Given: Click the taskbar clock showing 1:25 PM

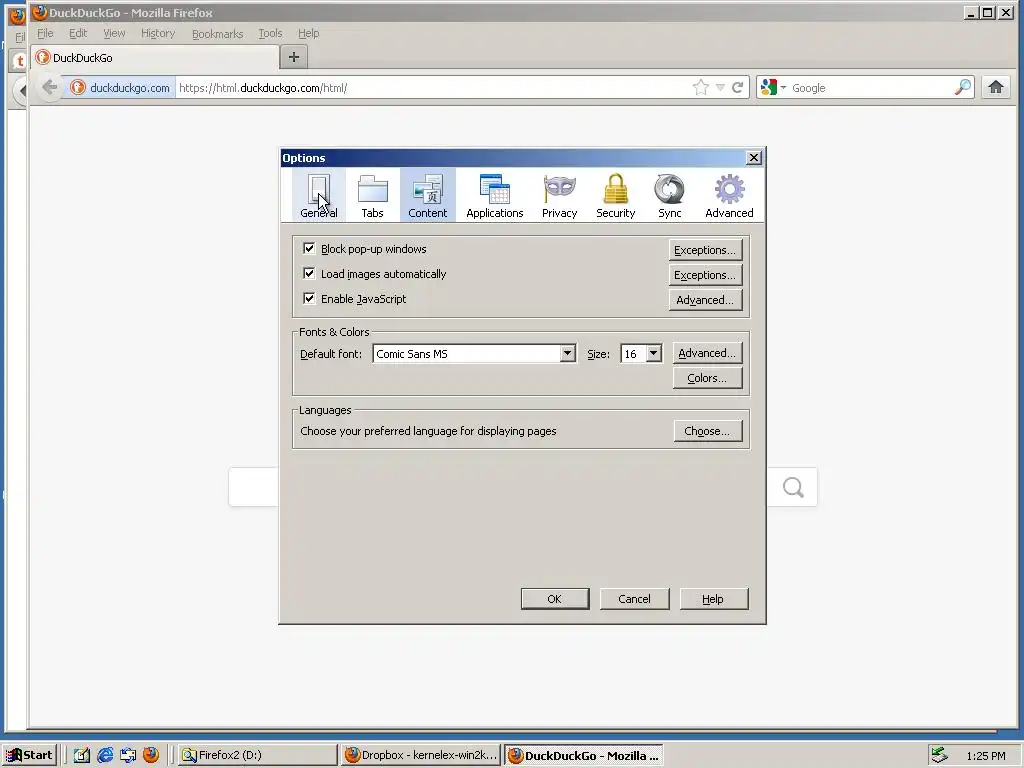Looking at the screenshot, I should 985,756.
